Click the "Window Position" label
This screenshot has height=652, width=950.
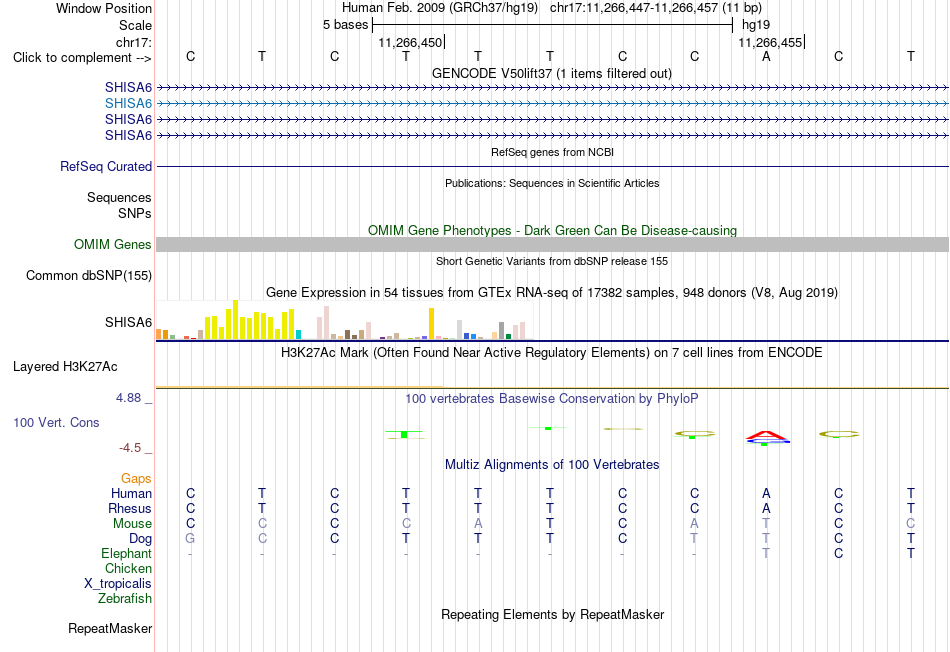[x=104, y=8]
